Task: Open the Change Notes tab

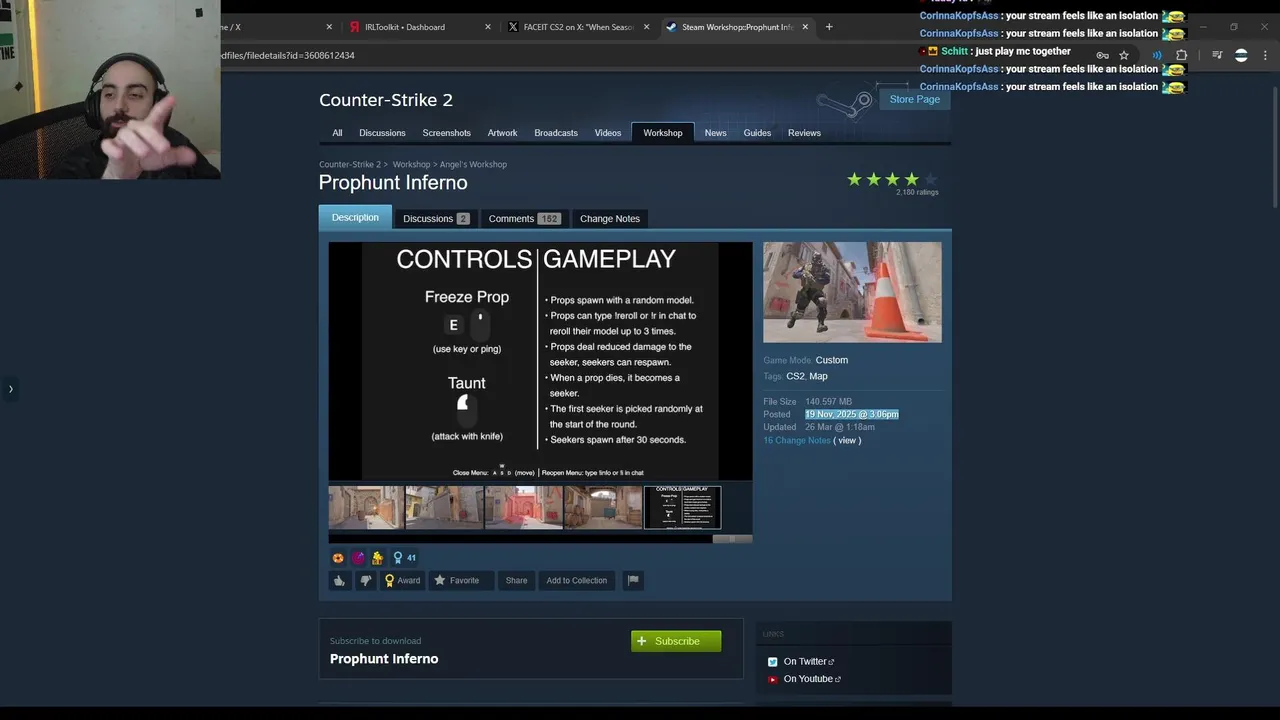Action: point(610,218)
